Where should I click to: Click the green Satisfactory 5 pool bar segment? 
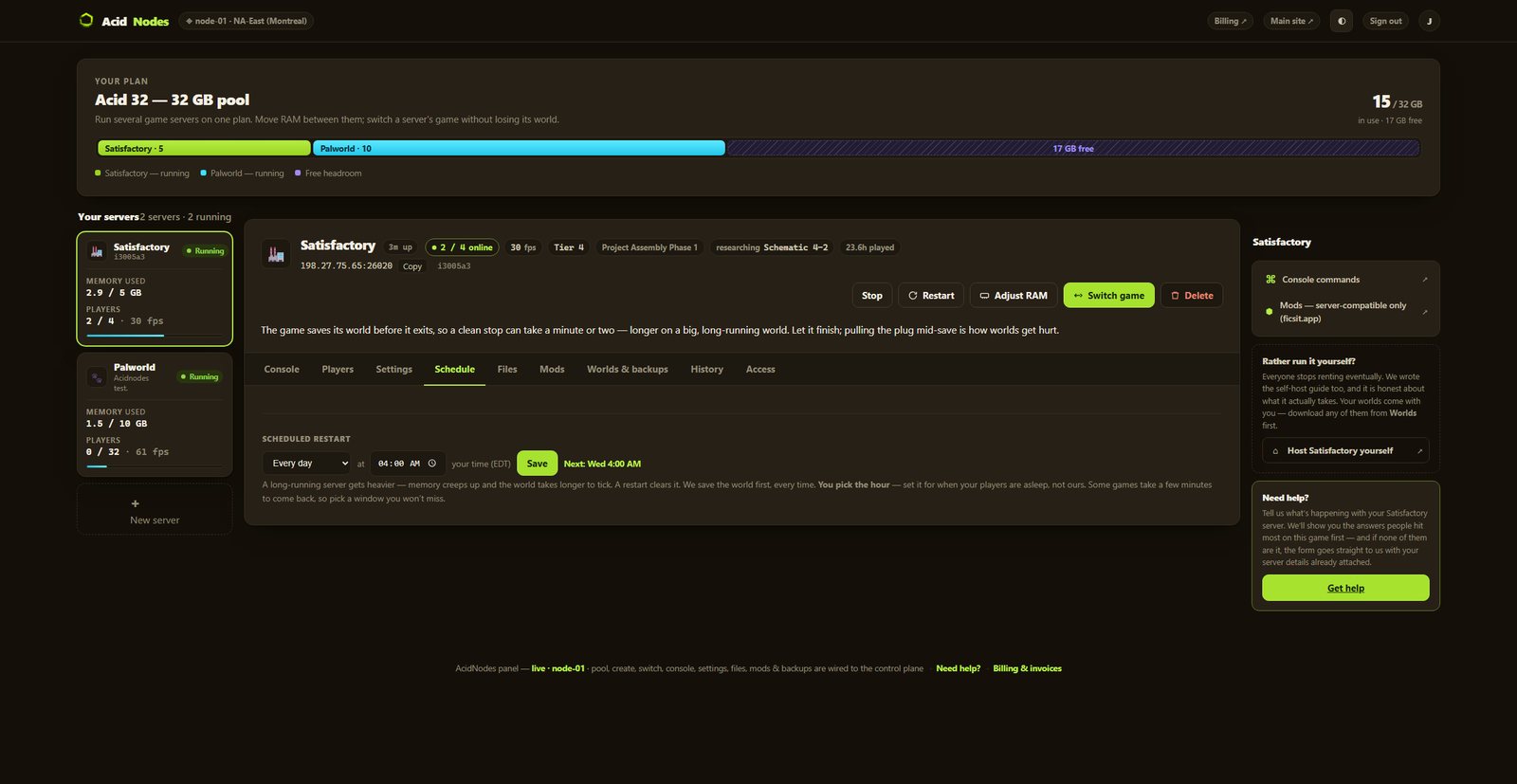(204, 148)
